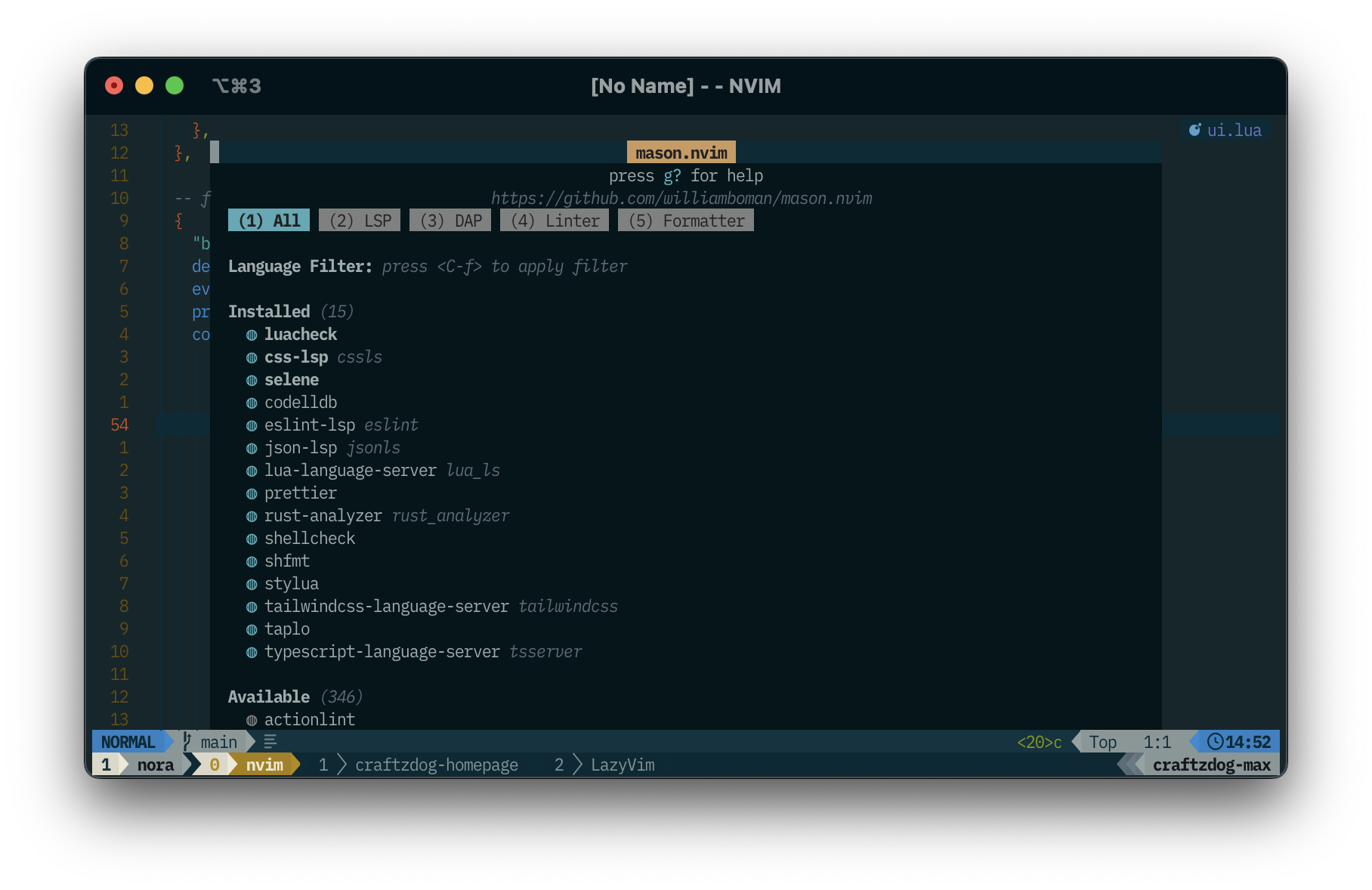Activate the (5) Formatter filter
Viewport: 1372px width, 890px height.
coord(685,220)
